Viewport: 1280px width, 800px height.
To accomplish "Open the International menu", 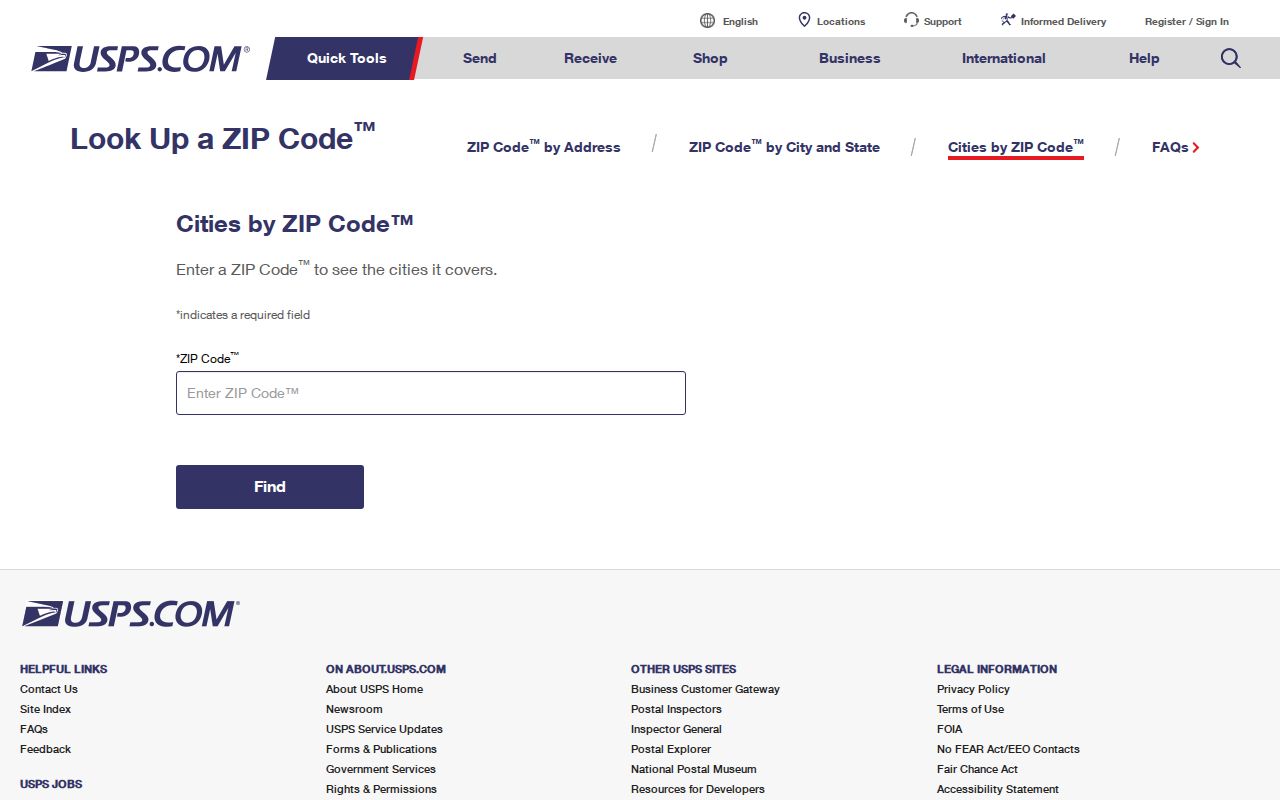I will (1004, 58).
